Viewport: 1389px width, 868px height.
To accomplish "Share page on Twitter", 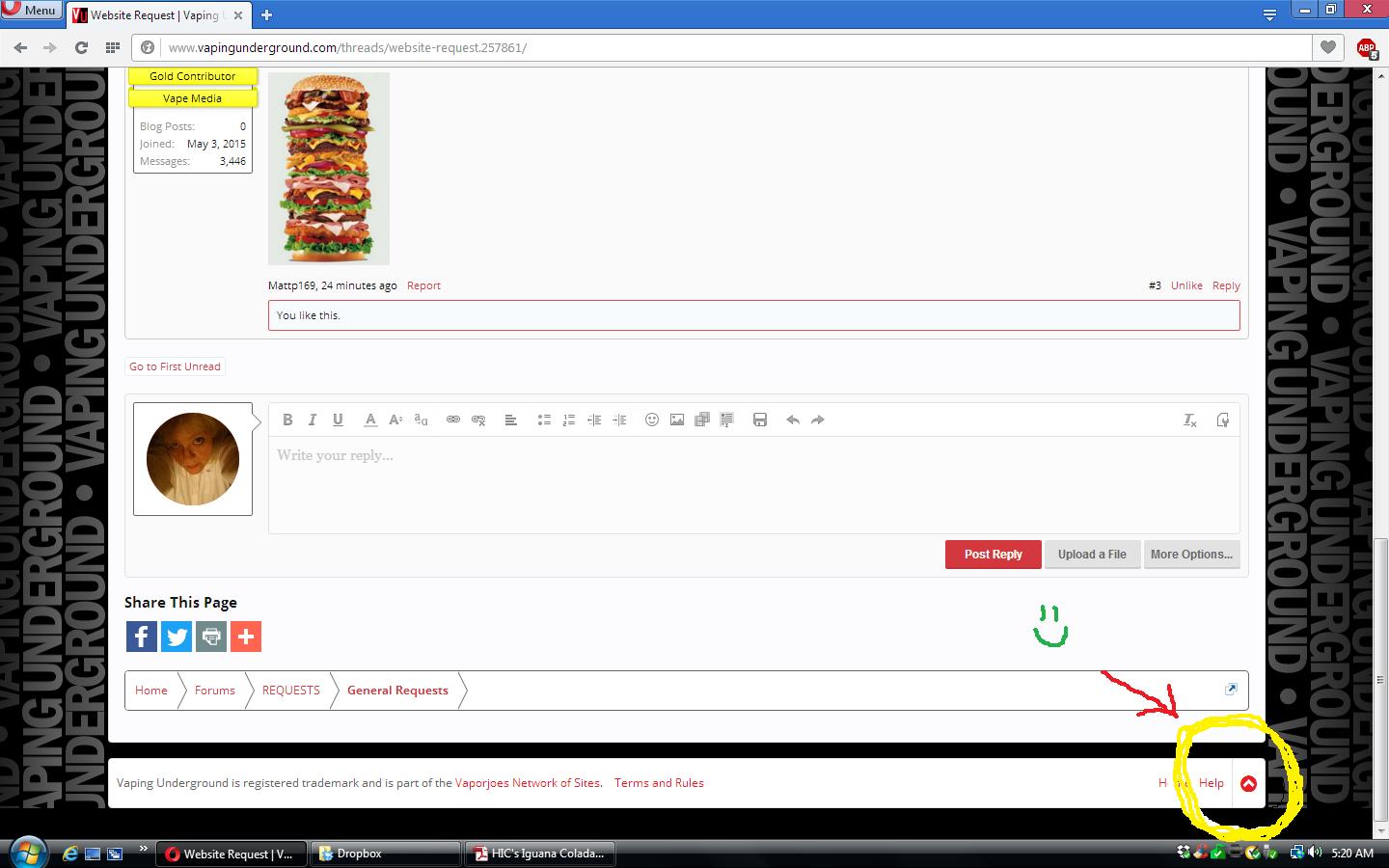I will tap(177, 637).
